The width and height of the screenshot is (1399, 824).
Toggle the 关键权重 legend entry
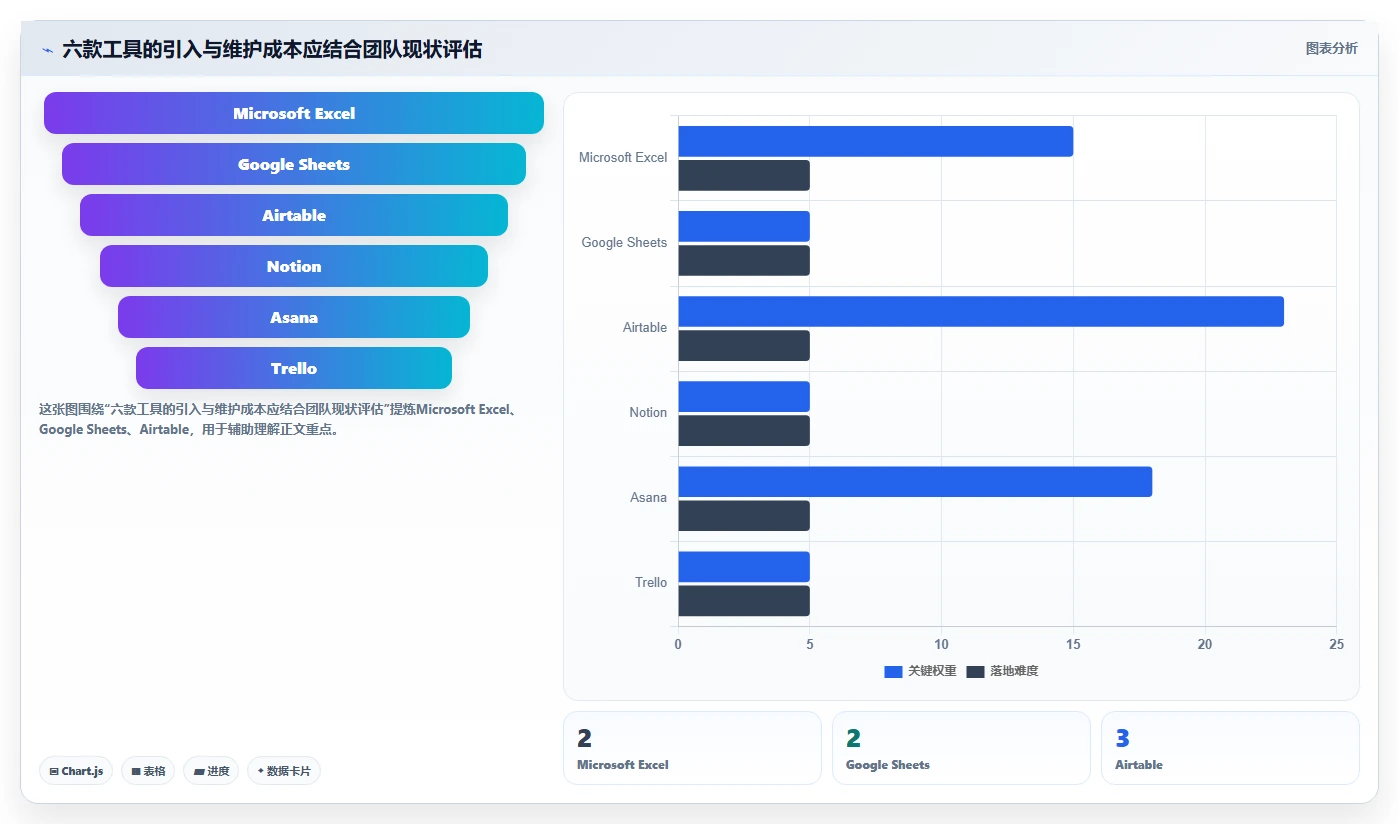pos(920,671)
